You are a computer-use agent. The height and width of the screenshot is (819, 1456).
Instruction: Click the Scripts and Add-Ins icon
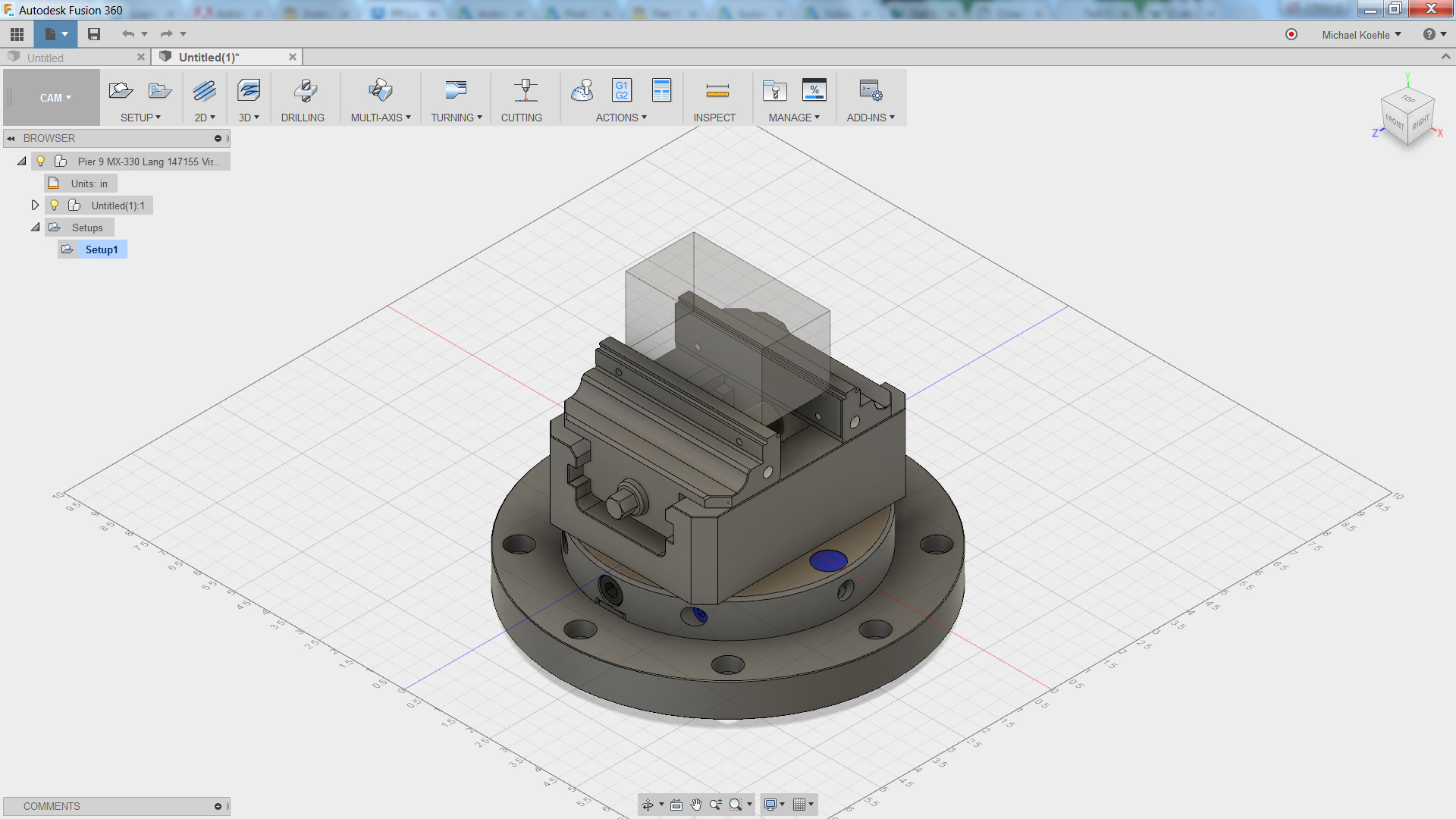pyautogui.click(x=871, y=91)
